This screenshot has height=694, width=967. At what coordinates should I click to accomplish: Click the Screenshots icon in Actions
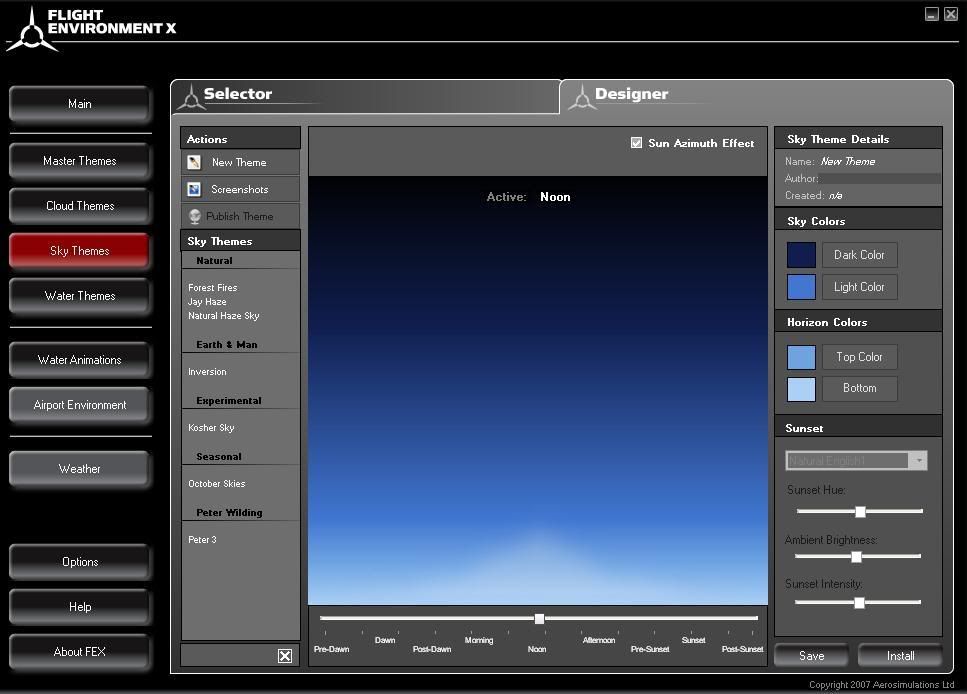pyautogui.click(x=194, y=189)
